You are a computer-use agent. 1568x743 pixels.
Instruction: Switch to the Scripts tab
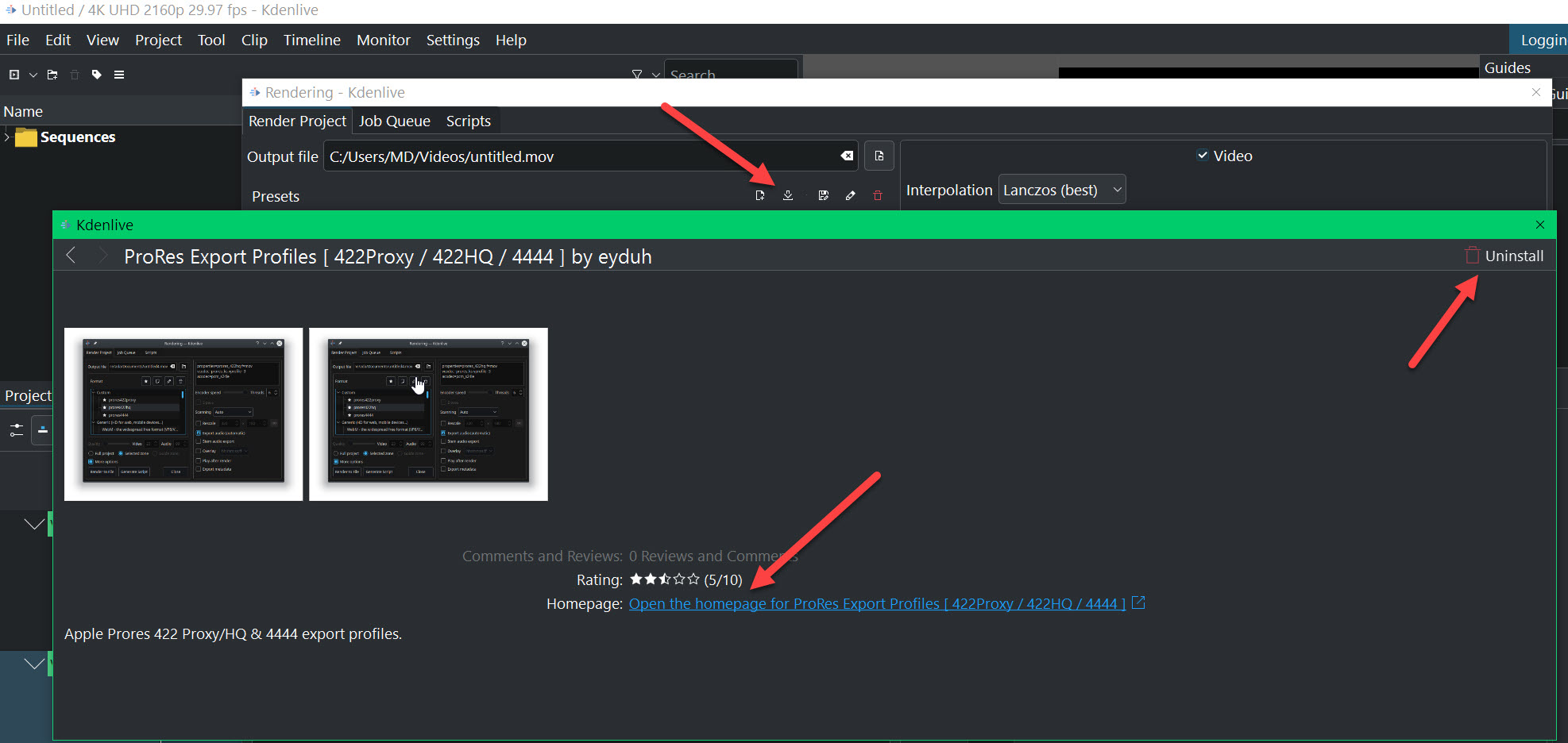click(x=469, y=121)
